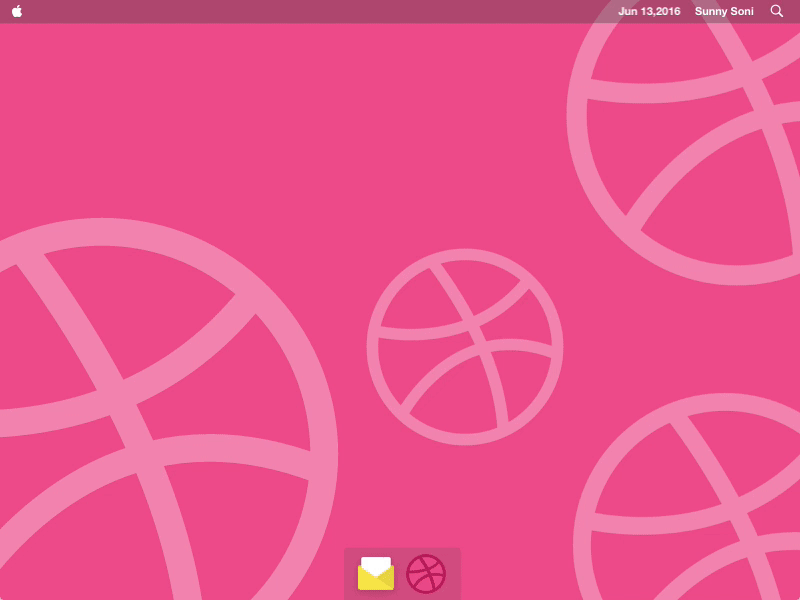Open Spotlight search magnifier icon
The height and width of the screenshot is (600, 800).
click(x=777, y=11)
